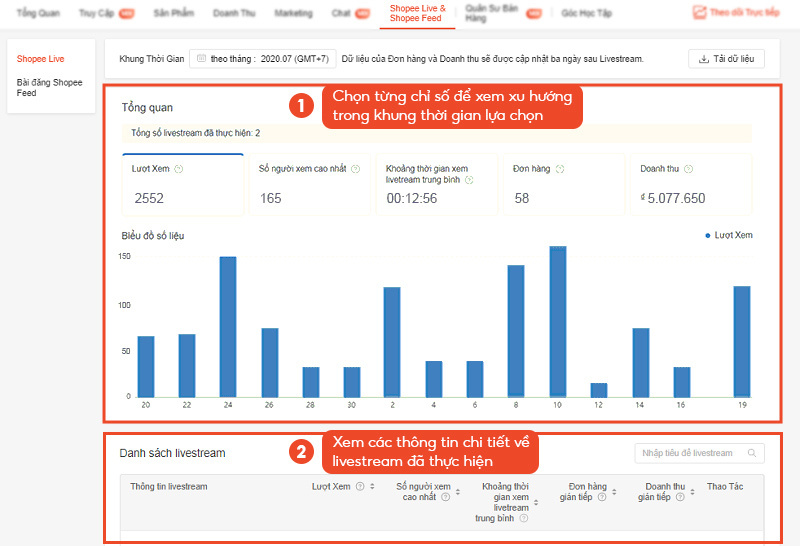The width and height of the screenshot is (800, 546).
Task: Click the help icon in Đơn hàng gián tiếp column header
Action: click(x=601, y=497)
